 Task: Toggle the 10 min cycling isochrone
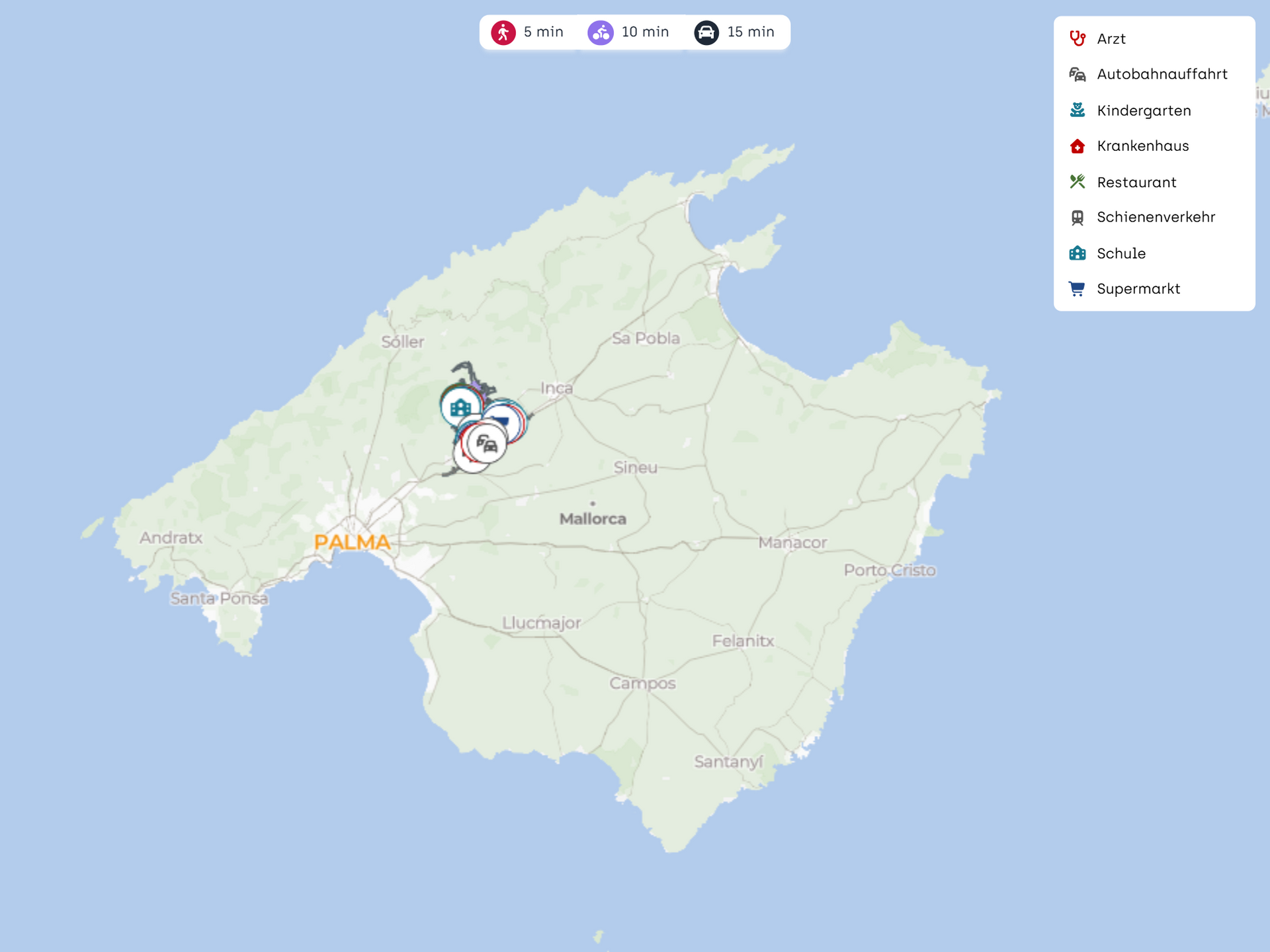click(x=628, y=32)
